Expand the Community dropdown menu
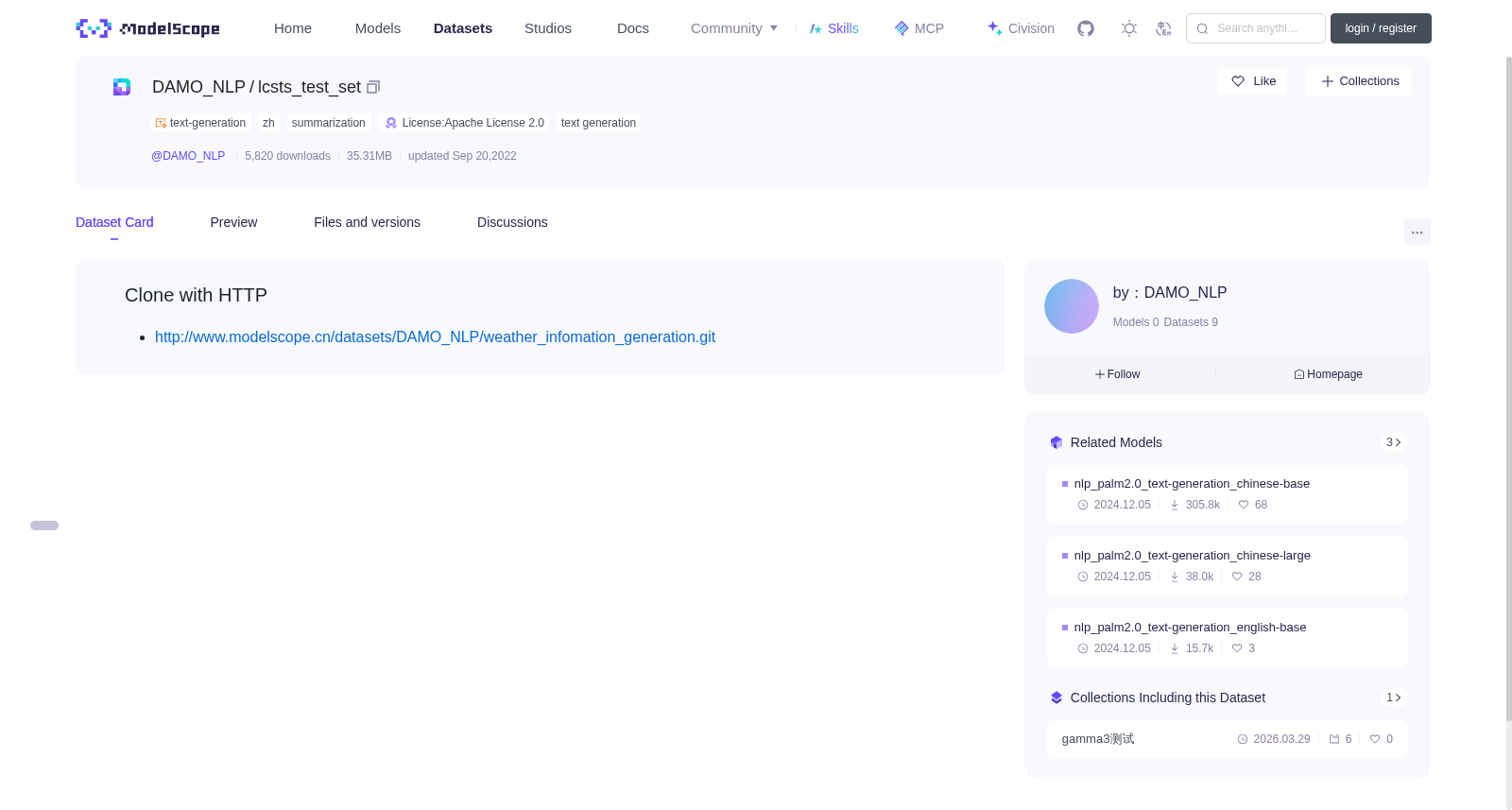The width and height of the screenshot is (1512, 810). pyautogui.click(x=734, y=28)
